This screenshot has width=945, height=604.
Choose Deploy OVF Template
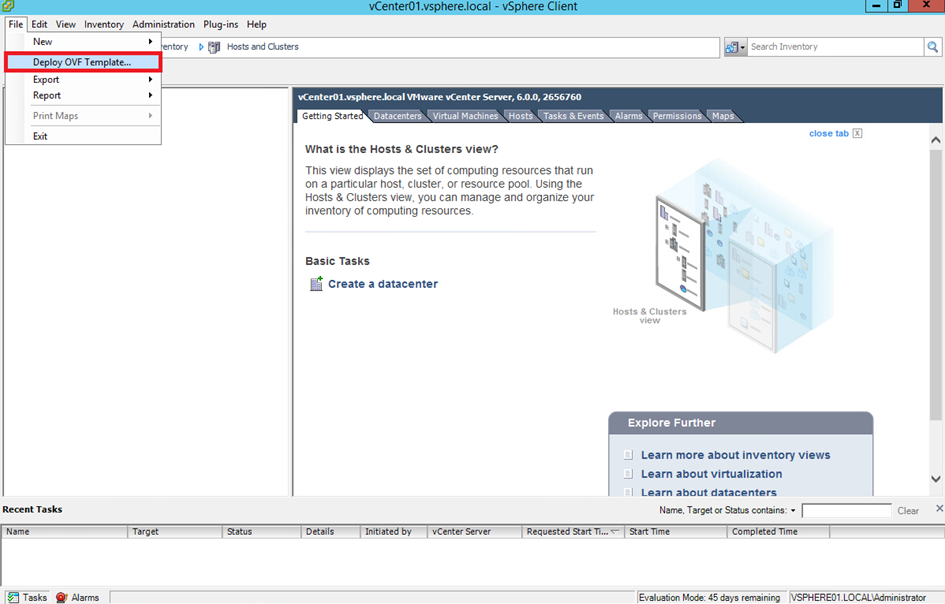(83, 62)
